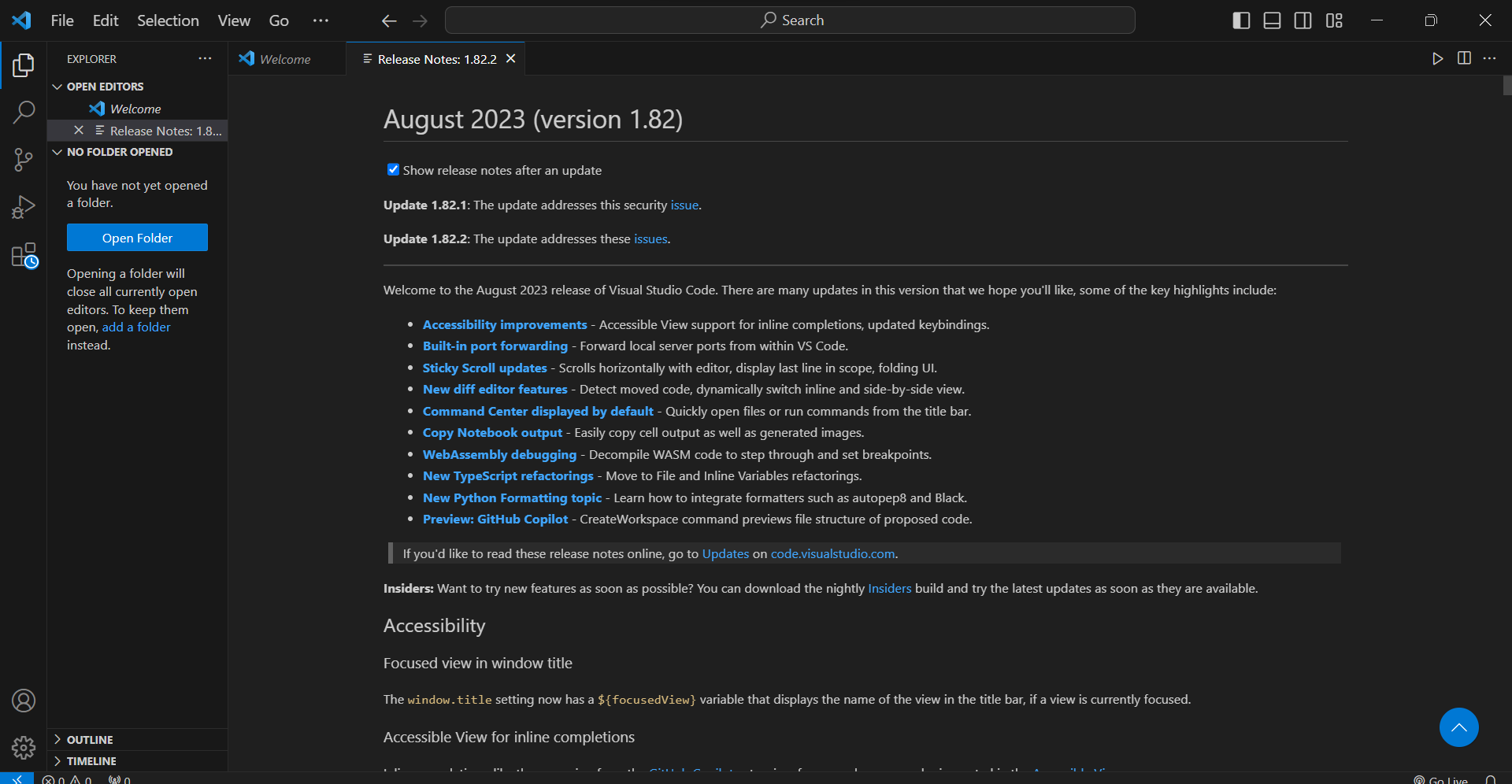Open the Selection menu
The image size is (1512, 784).
168,20
